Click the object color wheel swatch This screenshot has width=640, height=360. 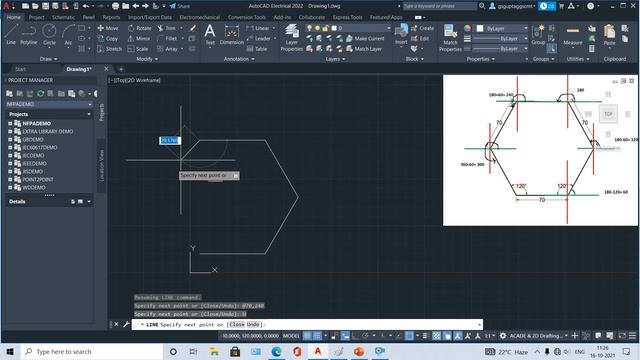click(x=467, y=28)
